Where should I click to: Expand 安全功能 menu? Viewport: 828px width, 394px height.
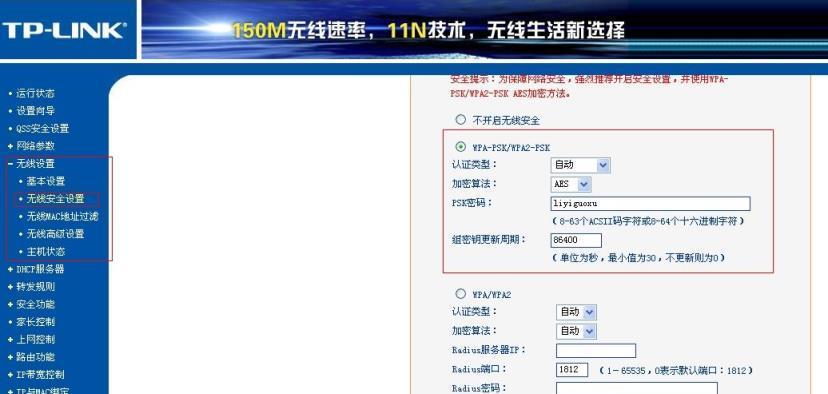pos(35,304)
